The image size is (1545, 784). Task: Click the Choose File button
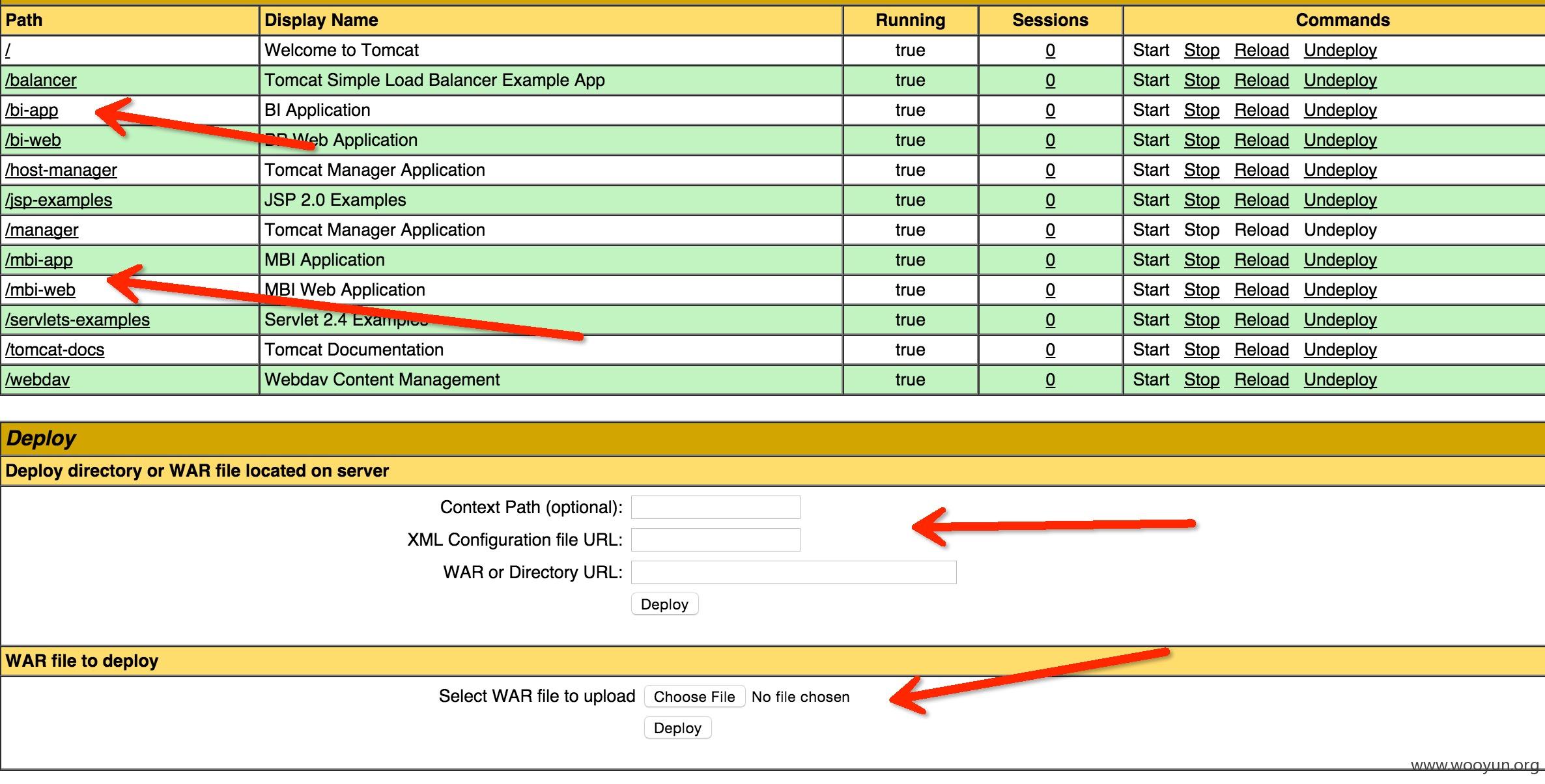pyautogui.click(x=694, y=696)
